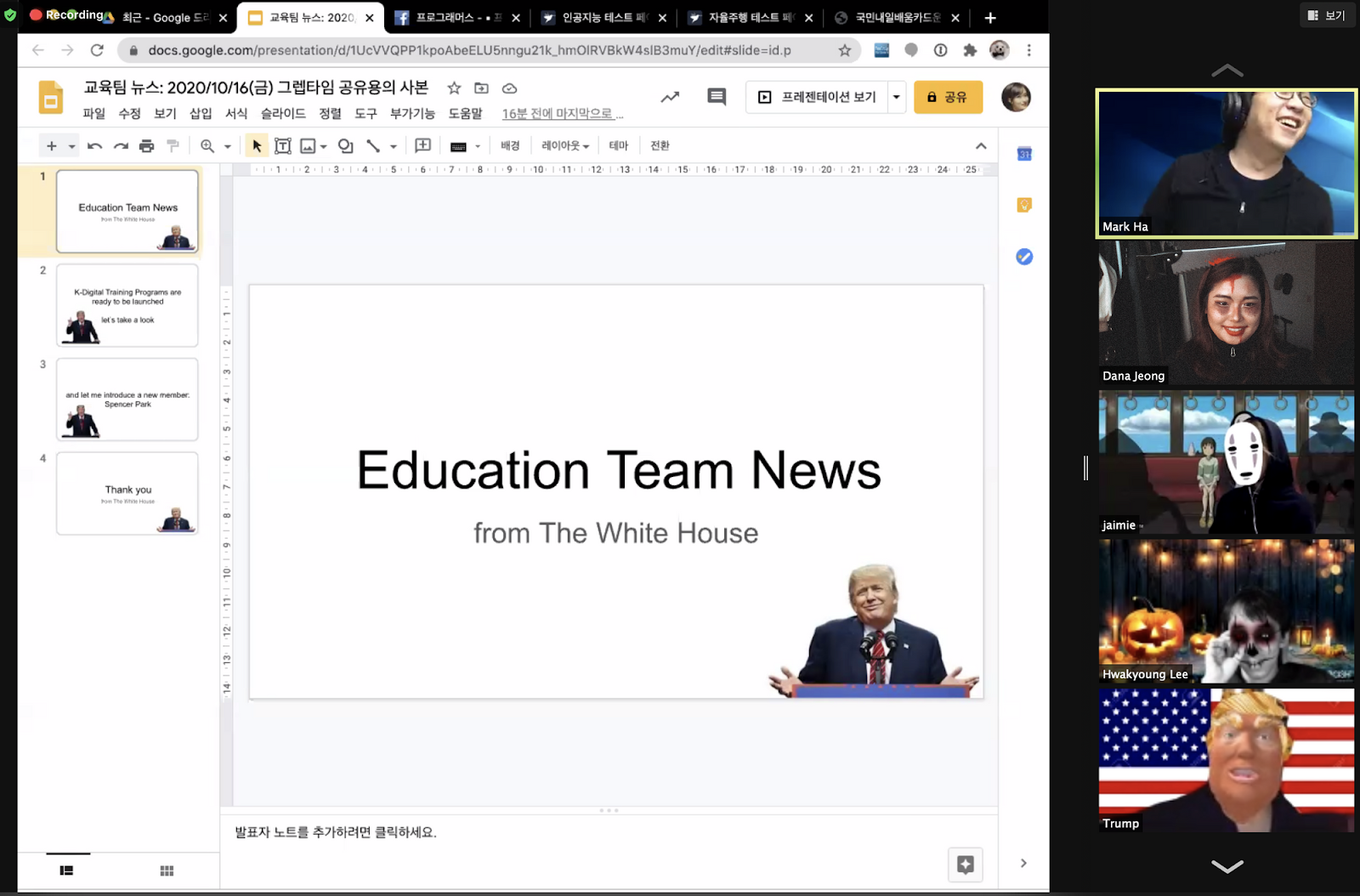
Task: Start presentation with 프레젠테이션 보기
Action: coord(817,97)
